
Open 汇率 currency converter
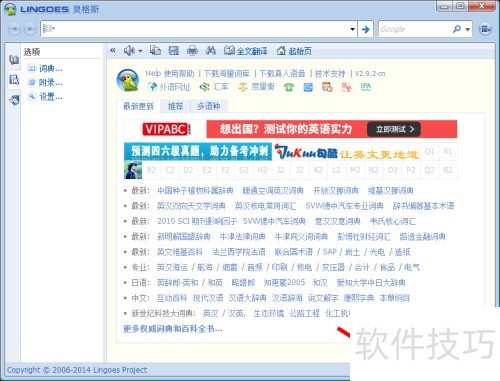coord(214,87)
